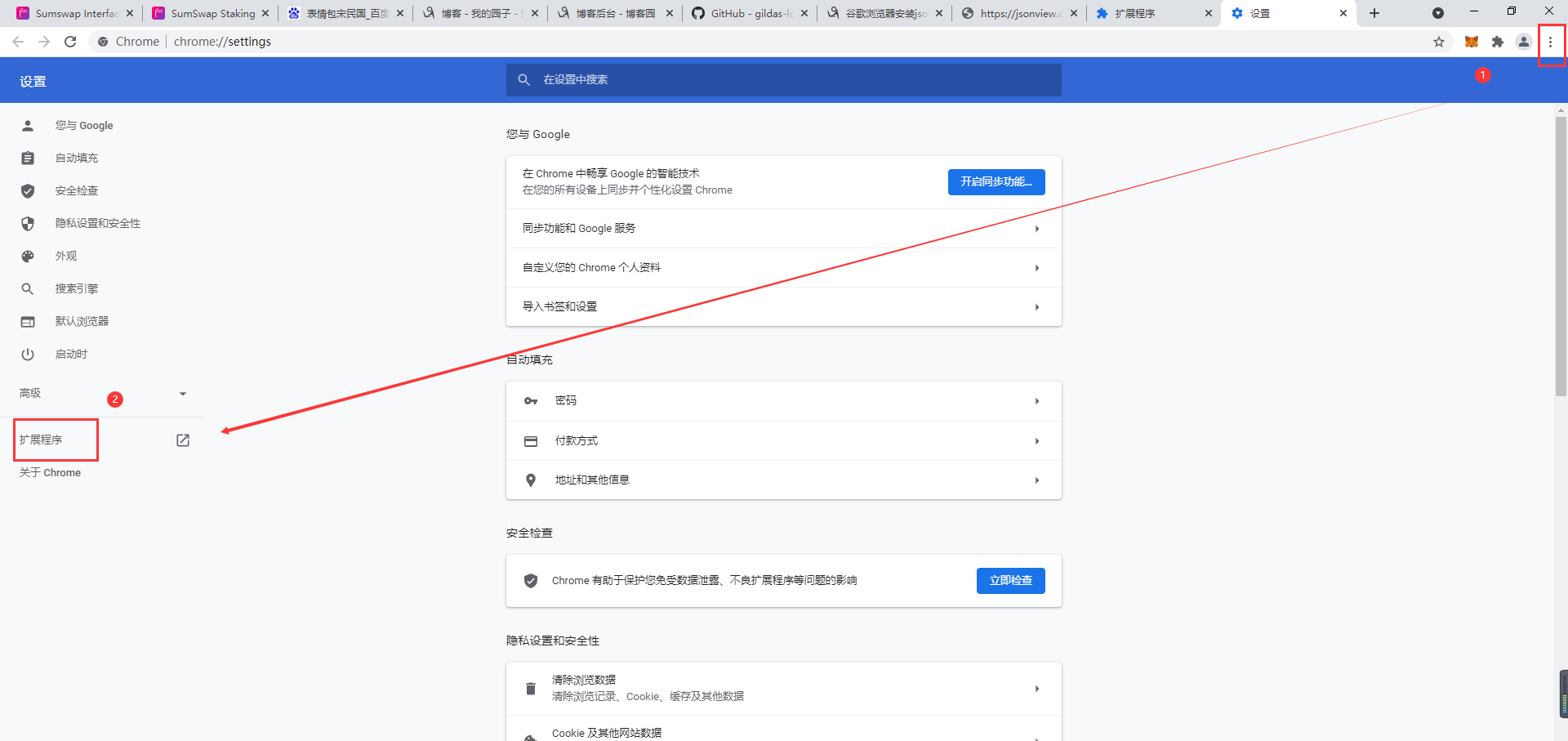This screenshot has width=1568, height=741.
Task: Click the 自动填充 clipboard icon in sidebar
Action: (x=28, y=158)
